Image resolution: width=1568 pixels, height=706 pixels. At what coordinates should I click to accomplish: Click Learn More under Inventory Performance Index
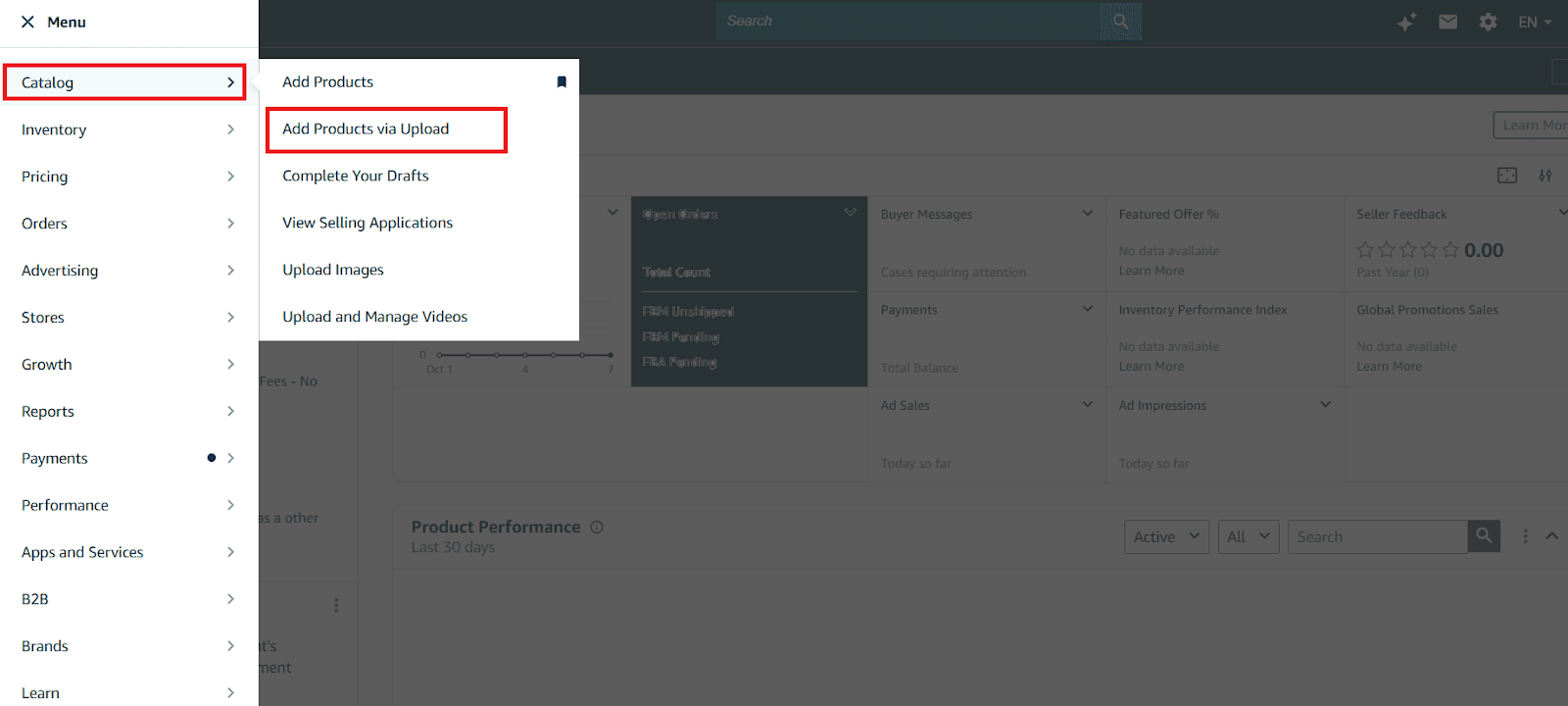click(x=1151, y=366)
